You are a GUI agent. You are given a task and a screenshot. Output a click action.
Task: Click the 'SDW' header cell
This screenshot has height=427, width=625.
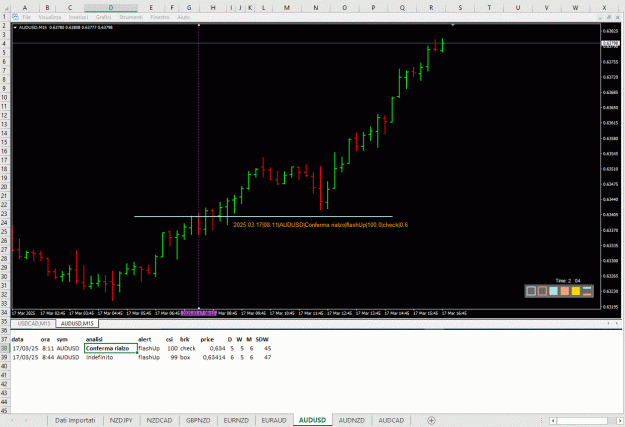click(262, 339)
